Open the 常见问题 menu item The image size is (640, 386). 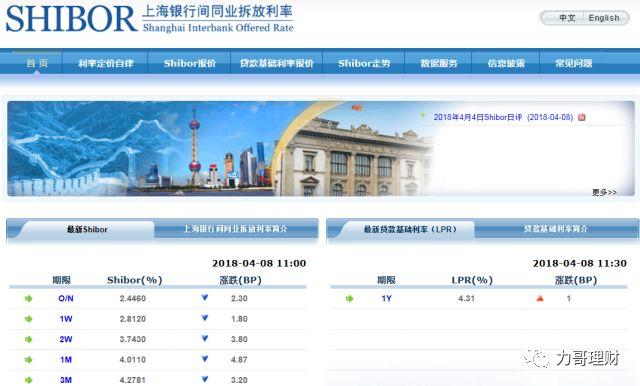tap(573, 63)
